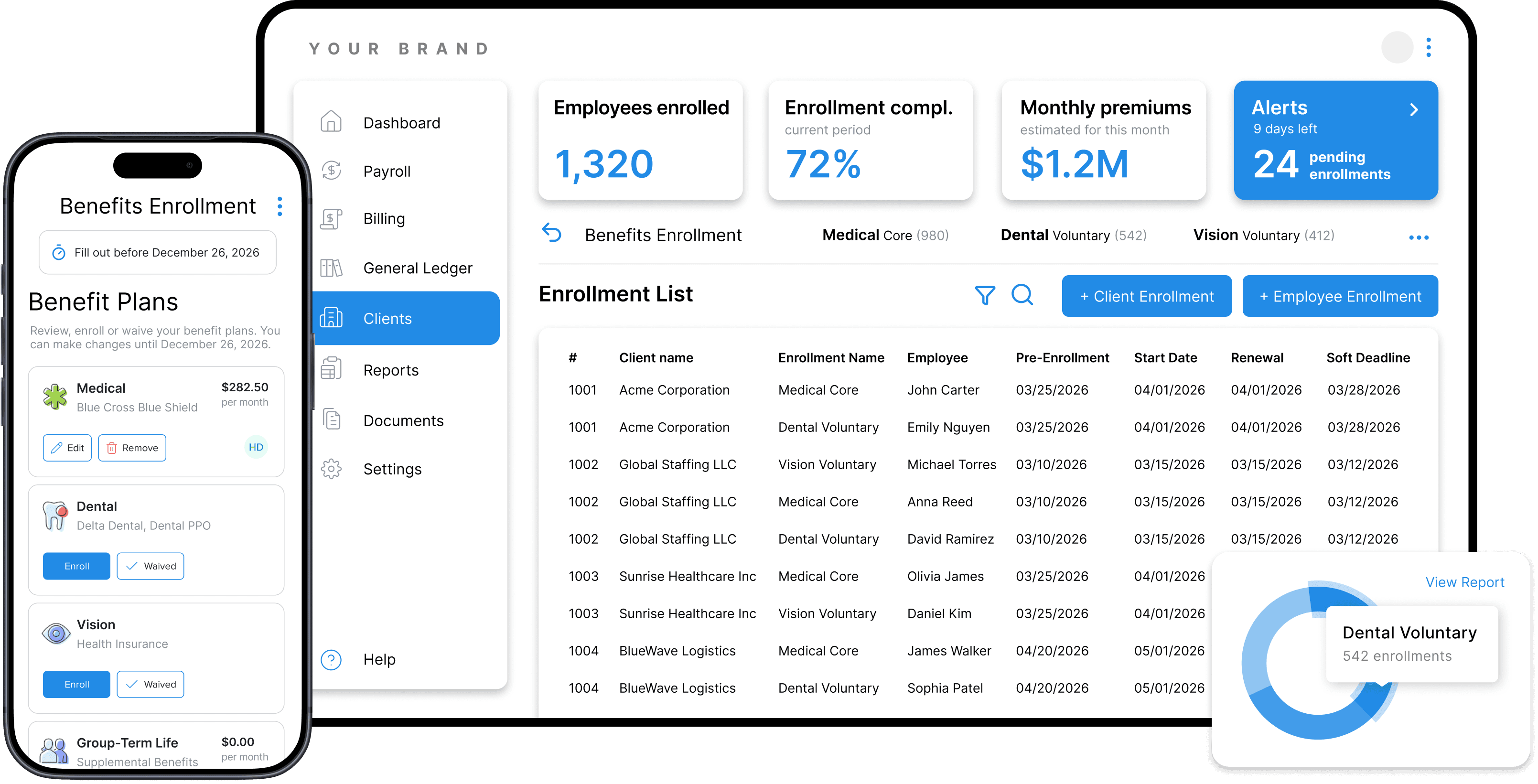Open the Dashboard from the sidebar
The width and height of the screenshot is (1538, 784).
click(x=401, y=122)
